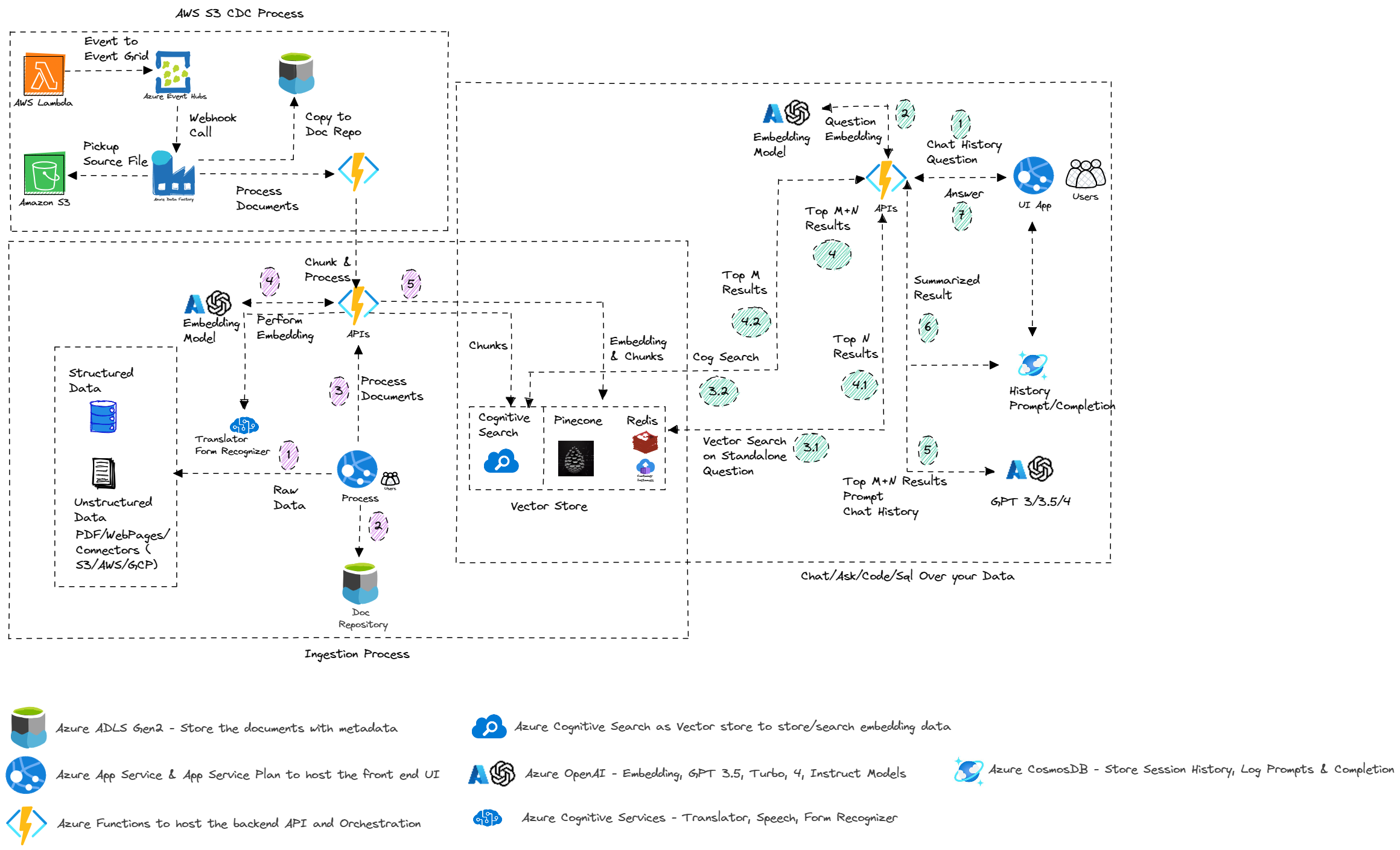The image size is (1400, 850).
Task: Click green step marker 3.1
Action: click(811, 447)
